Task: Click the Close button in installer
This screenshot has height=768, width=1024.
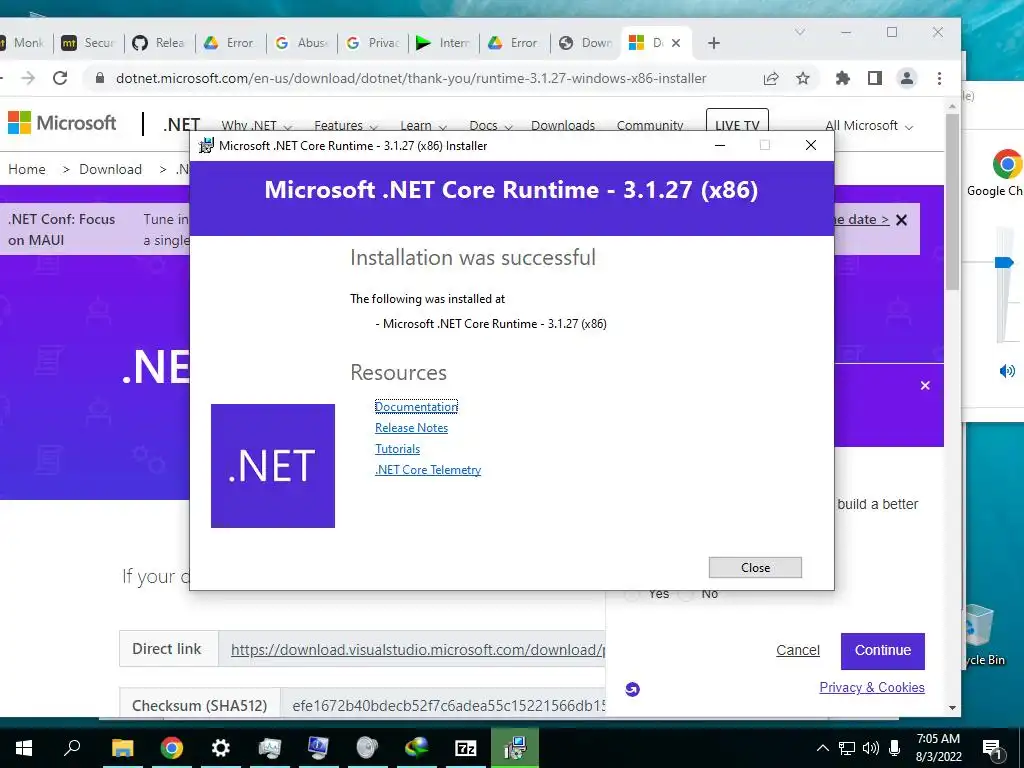Action: click(755, 568)
